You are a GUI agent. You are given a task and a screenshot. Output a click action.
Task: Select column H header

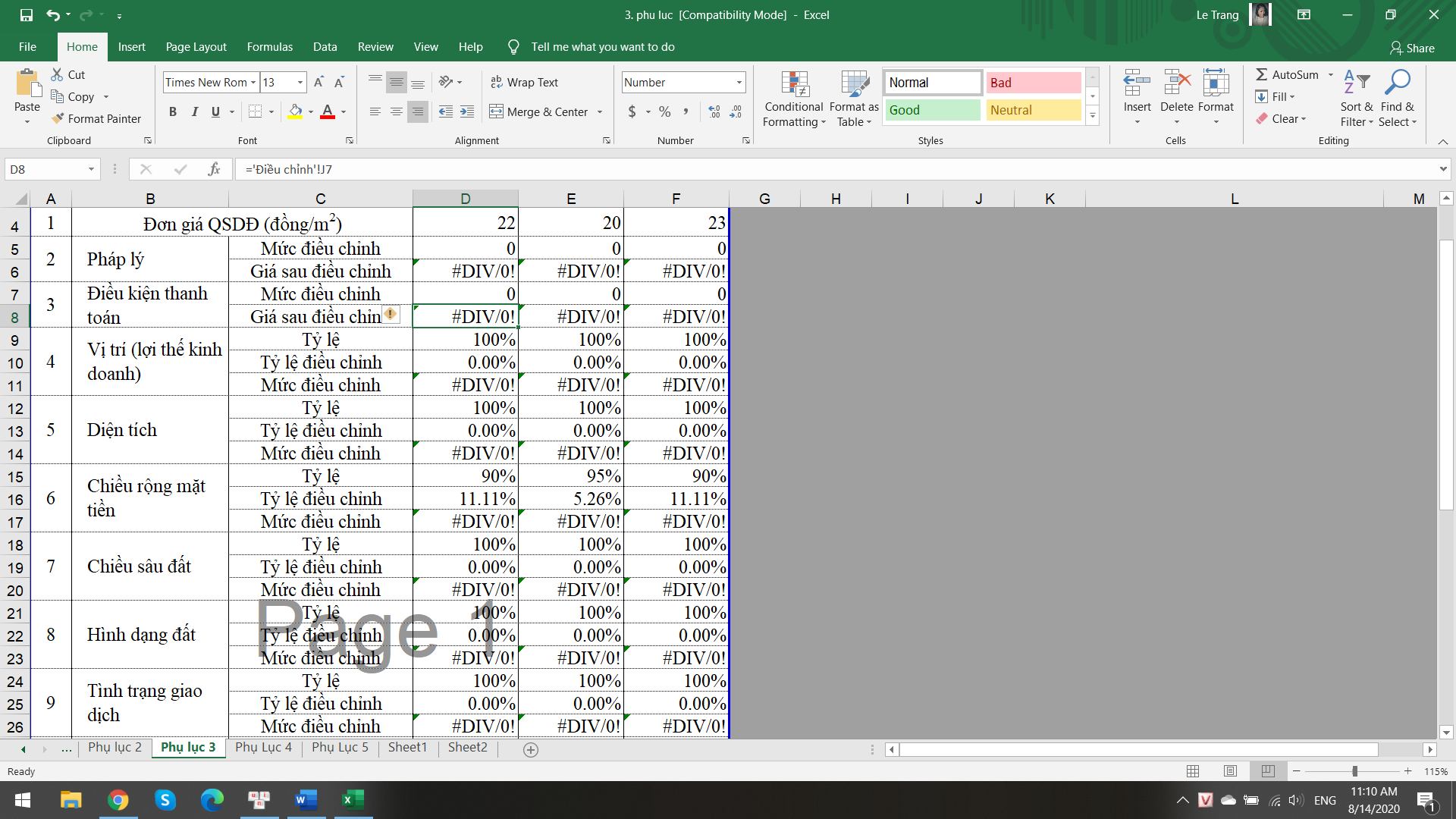[x=835, y=199]
